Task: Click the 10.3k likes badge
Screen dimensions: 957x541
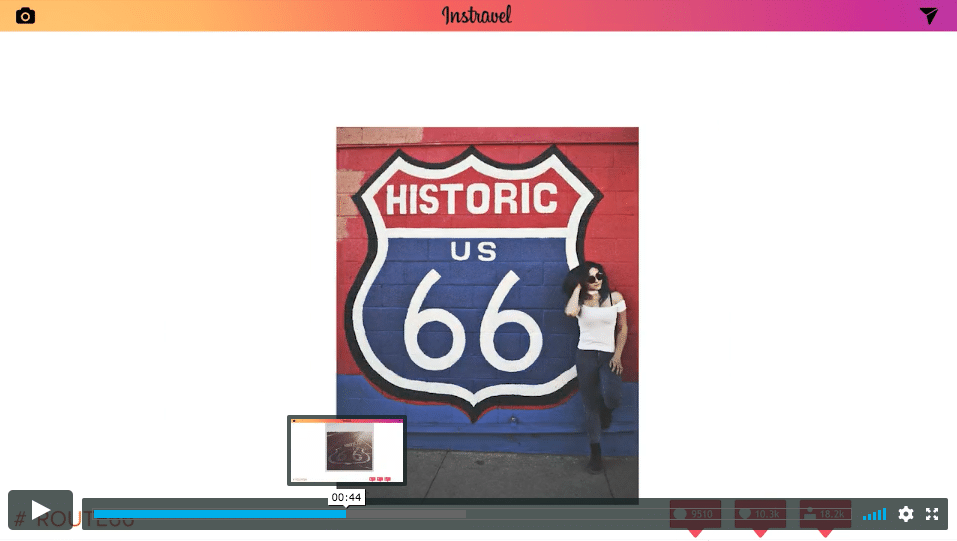Action: coord(760,514)
